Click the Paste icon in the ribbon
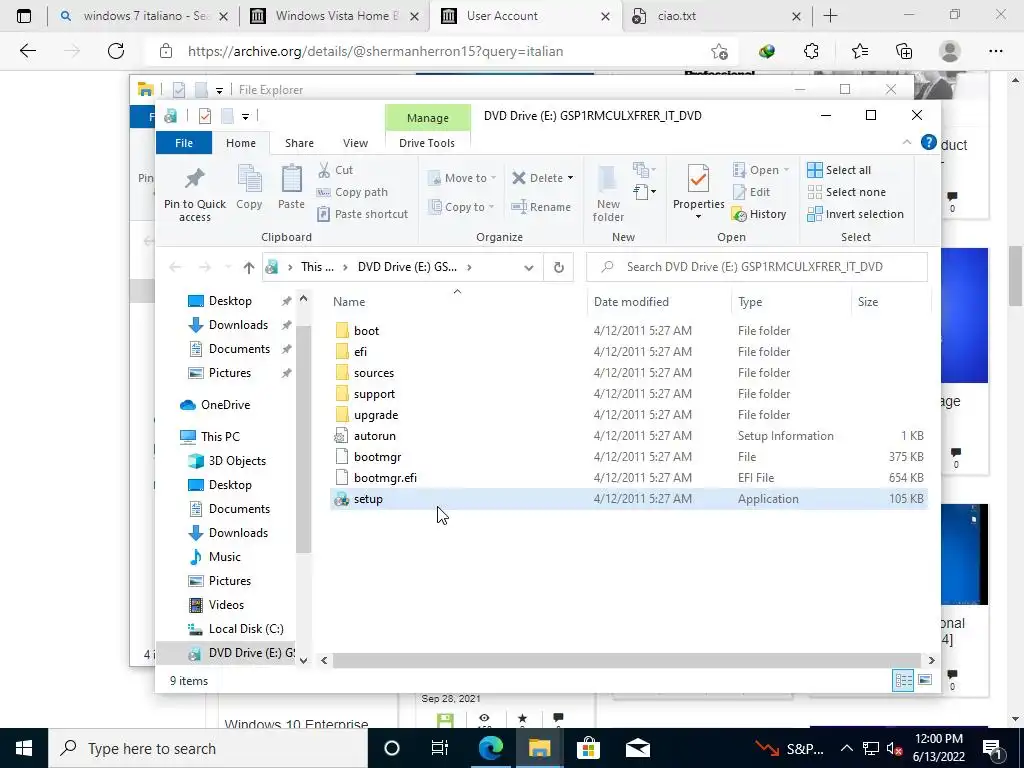This screenshot has width=1024, height=768. [291, 179]
